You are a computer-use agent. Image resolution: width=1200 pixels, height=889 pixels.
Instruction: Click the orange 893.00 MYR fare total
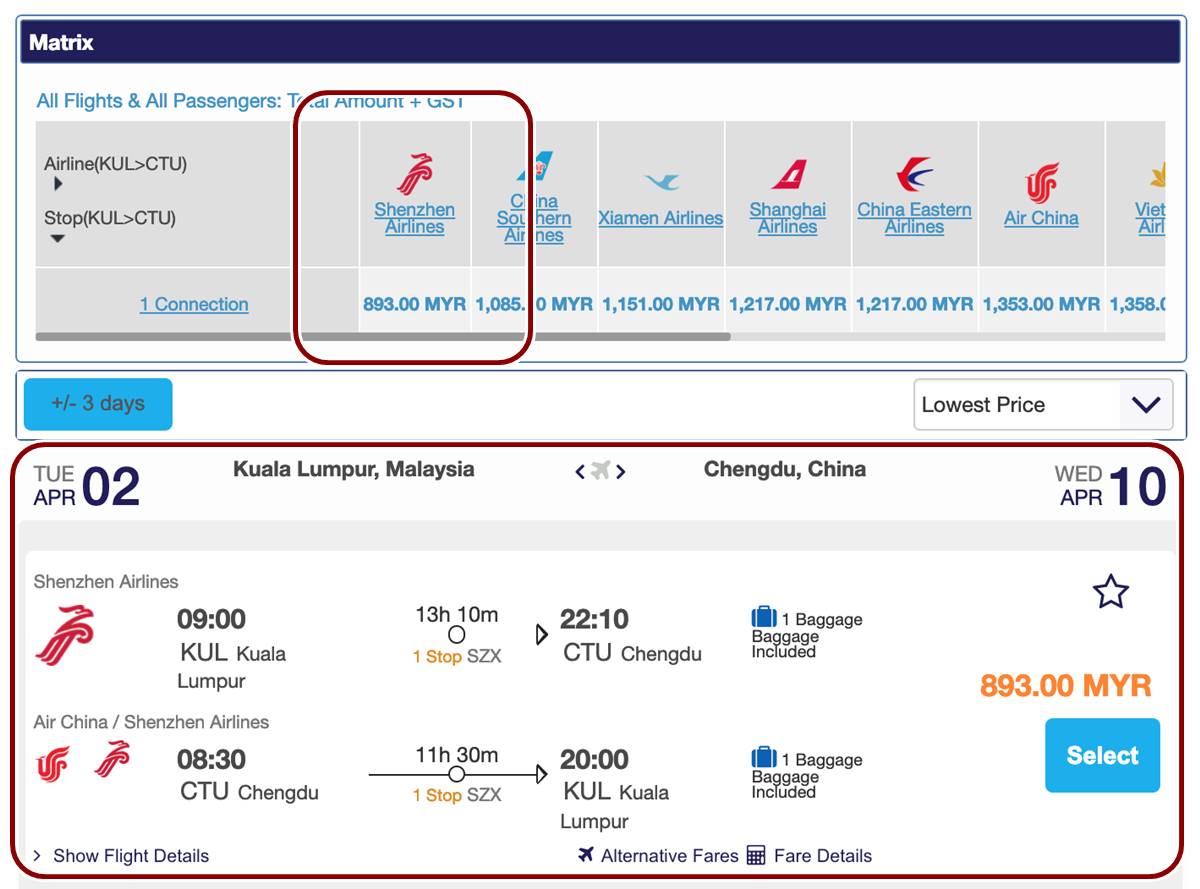[1066, 686]
